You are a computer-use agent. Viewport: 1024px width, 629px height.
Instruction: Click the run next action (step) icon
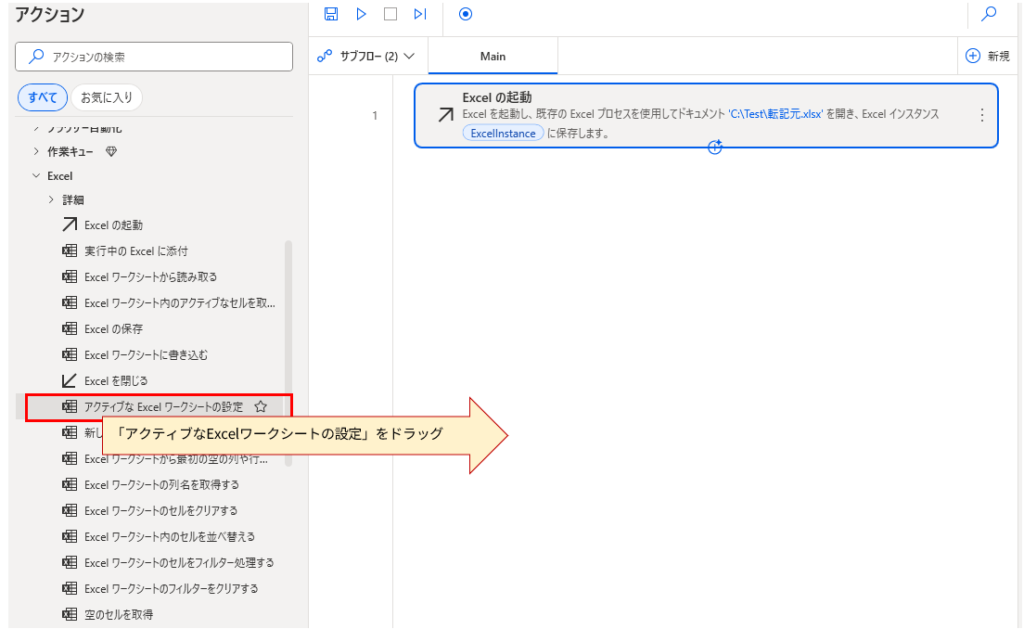[x=419, y=14]
